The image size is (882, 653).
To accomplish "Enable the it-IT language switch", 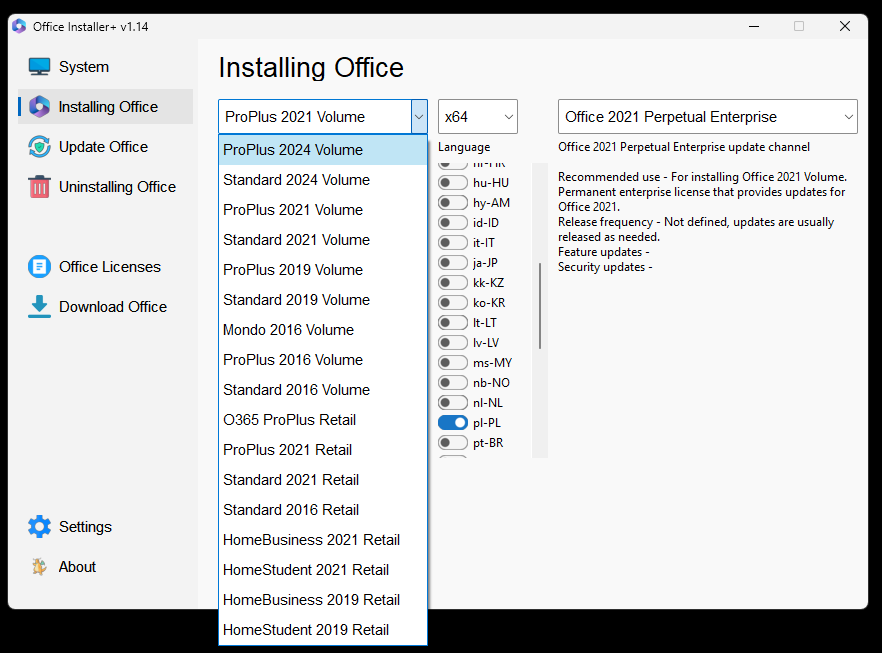I will pos(453,242).
